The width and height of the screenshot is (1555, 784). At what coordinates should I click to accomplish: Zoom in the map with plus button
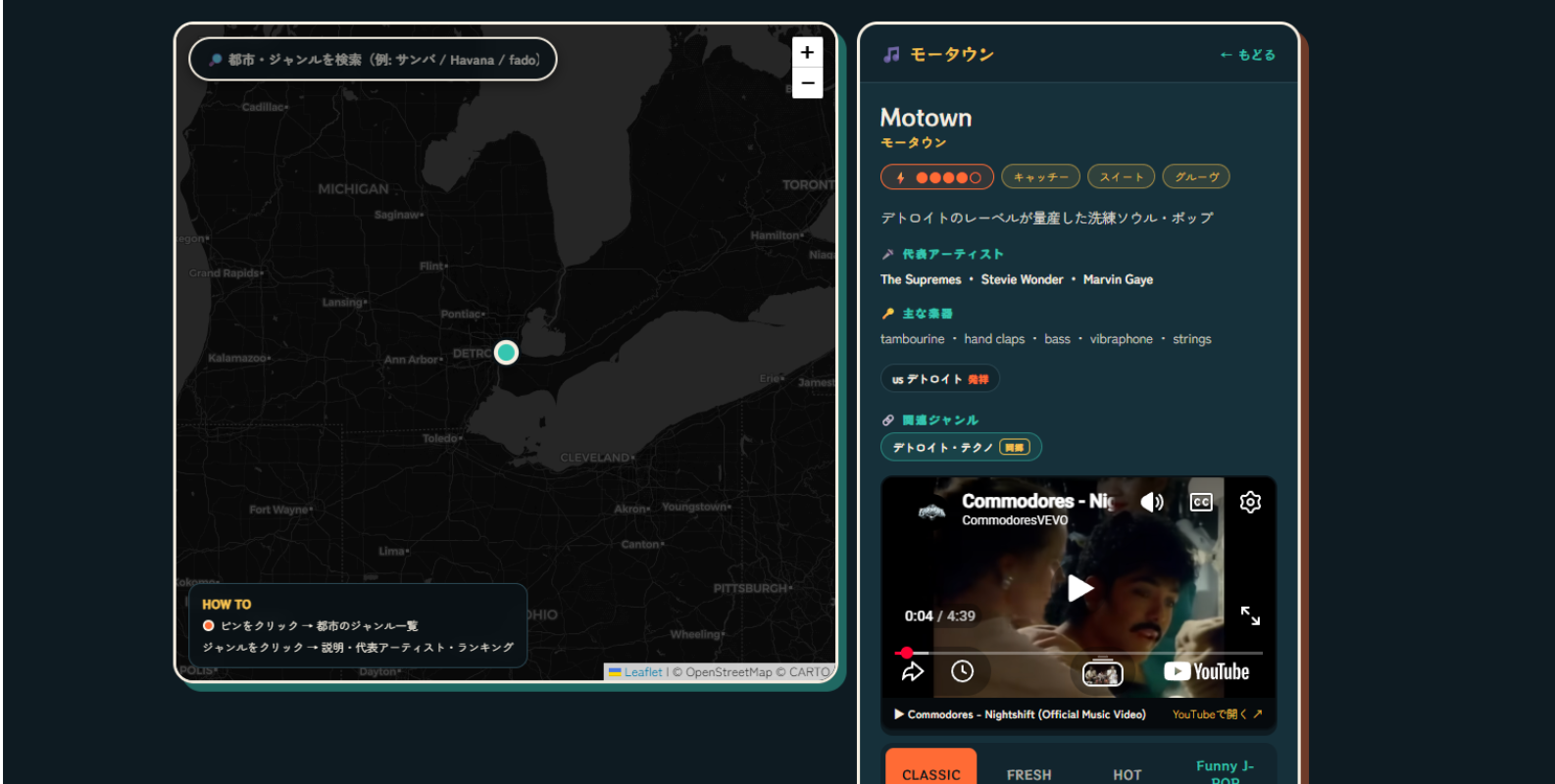coord(807,53)
